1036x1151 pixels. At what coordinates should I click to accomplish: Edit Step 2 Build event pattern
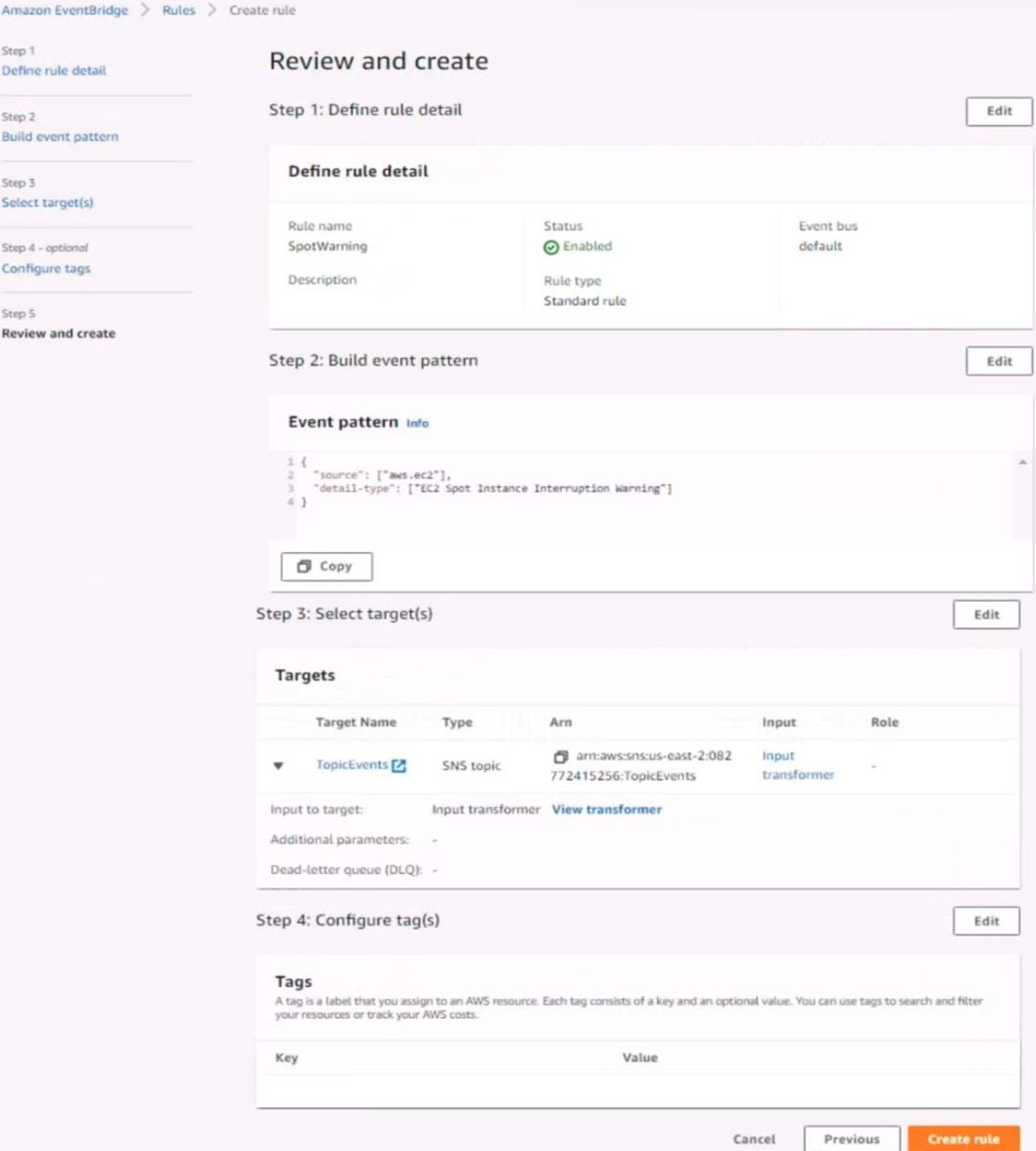click(x=998, y=362)
